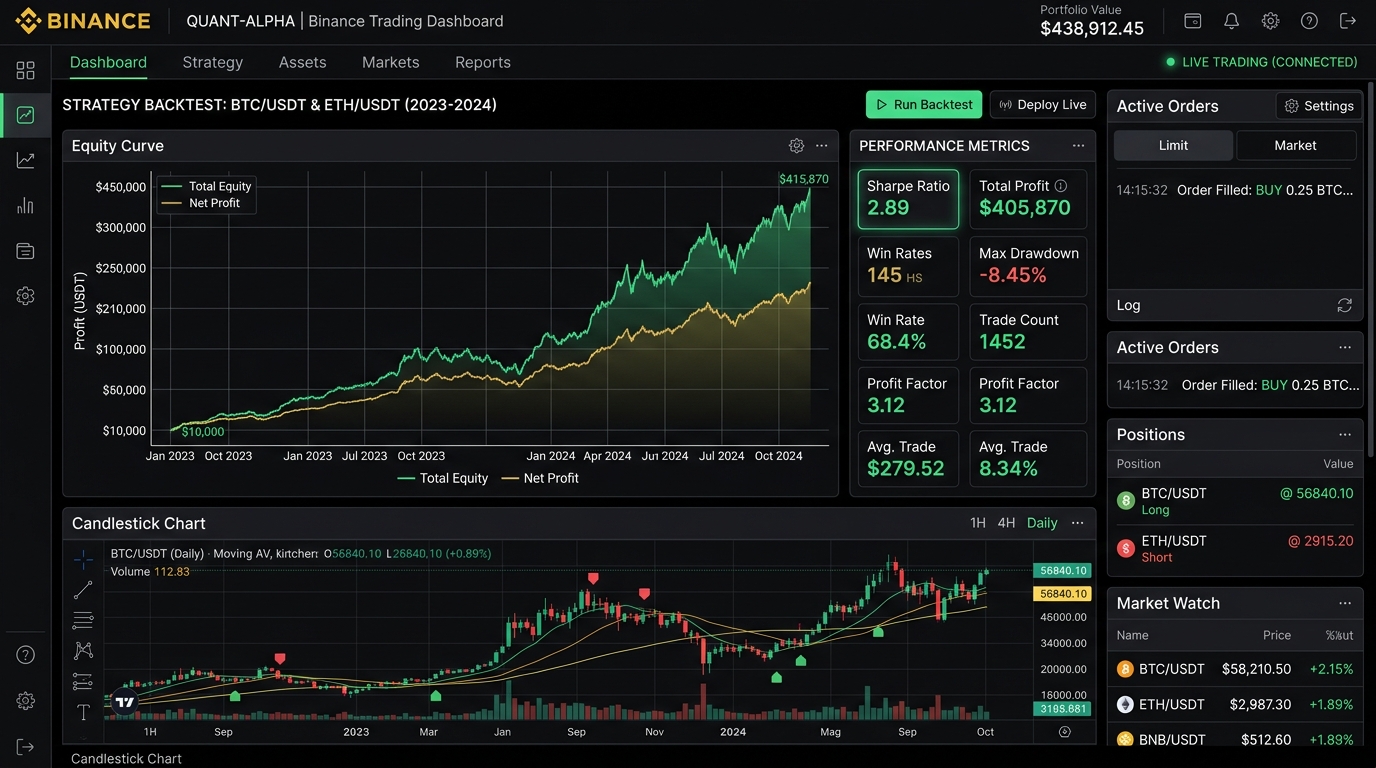Open Positions panel more options
This screenshot has width=1376, height=768.
pos(1345,435)
